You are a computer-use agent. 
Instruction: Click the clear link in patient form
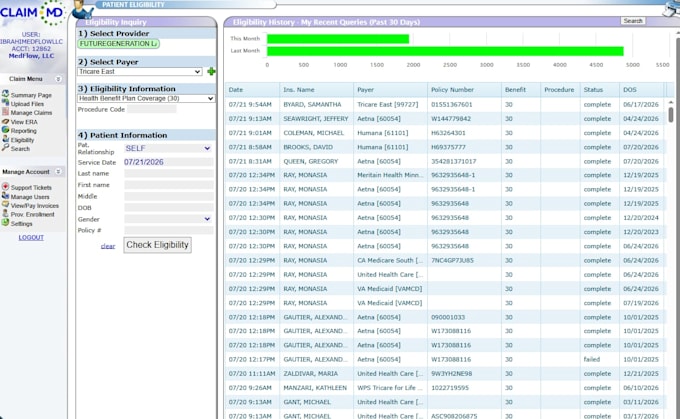pyautogui.click(x=108, y=246)
